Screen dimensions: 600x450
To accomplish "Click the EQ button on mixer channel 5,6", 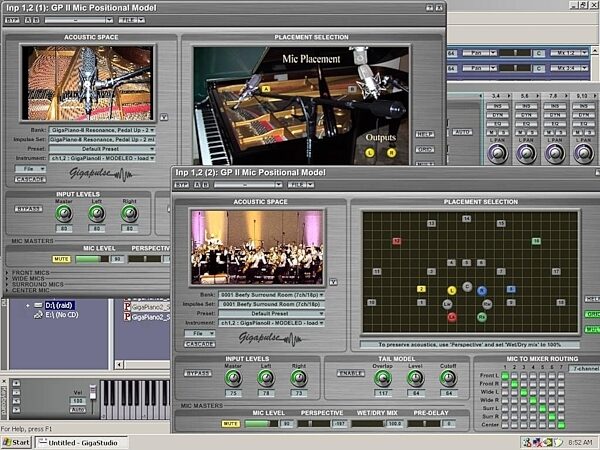I will [526, 124].
